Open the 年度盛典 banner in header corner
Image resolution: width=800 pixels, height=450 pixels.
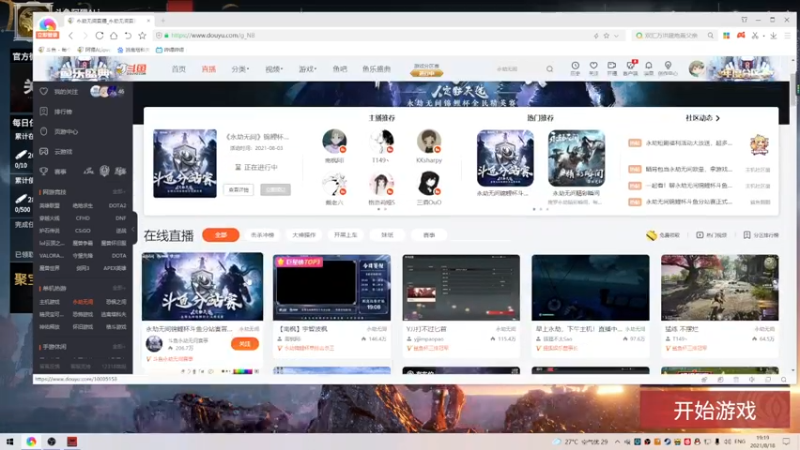(746, 69)
